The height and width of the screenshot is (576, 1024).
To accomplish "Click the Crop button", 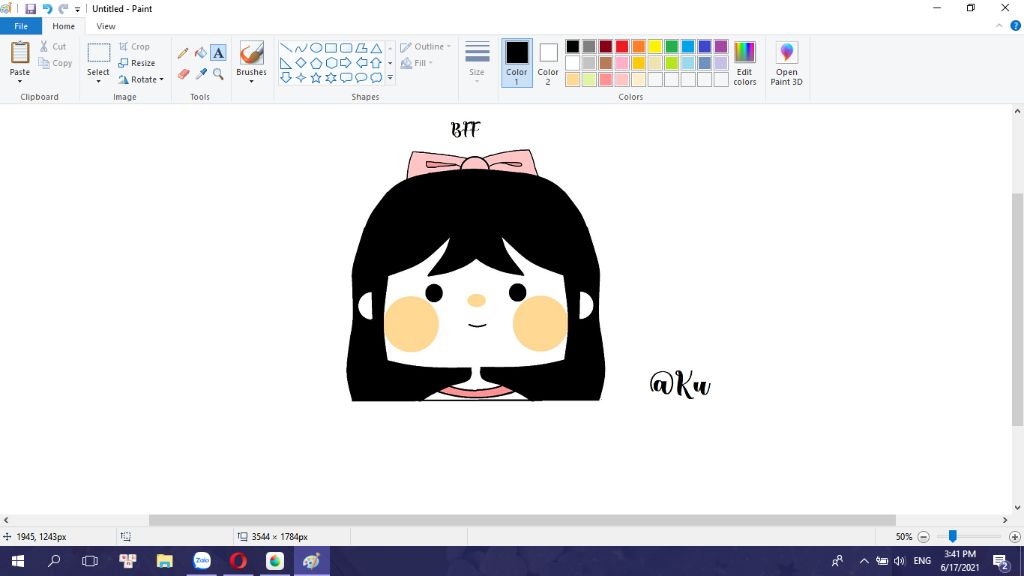I will coord(135,46).
